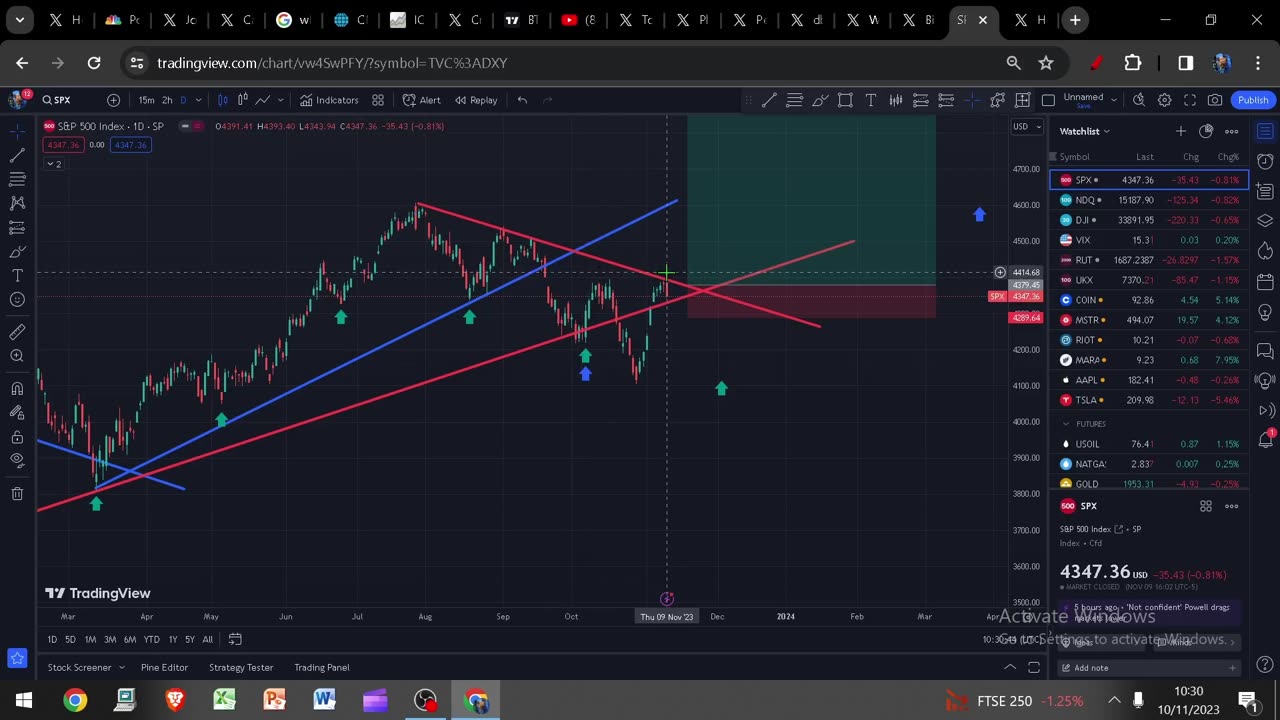Select the zoom in tool
This screenshot has height=720, width=1280.
pos(17,356)
